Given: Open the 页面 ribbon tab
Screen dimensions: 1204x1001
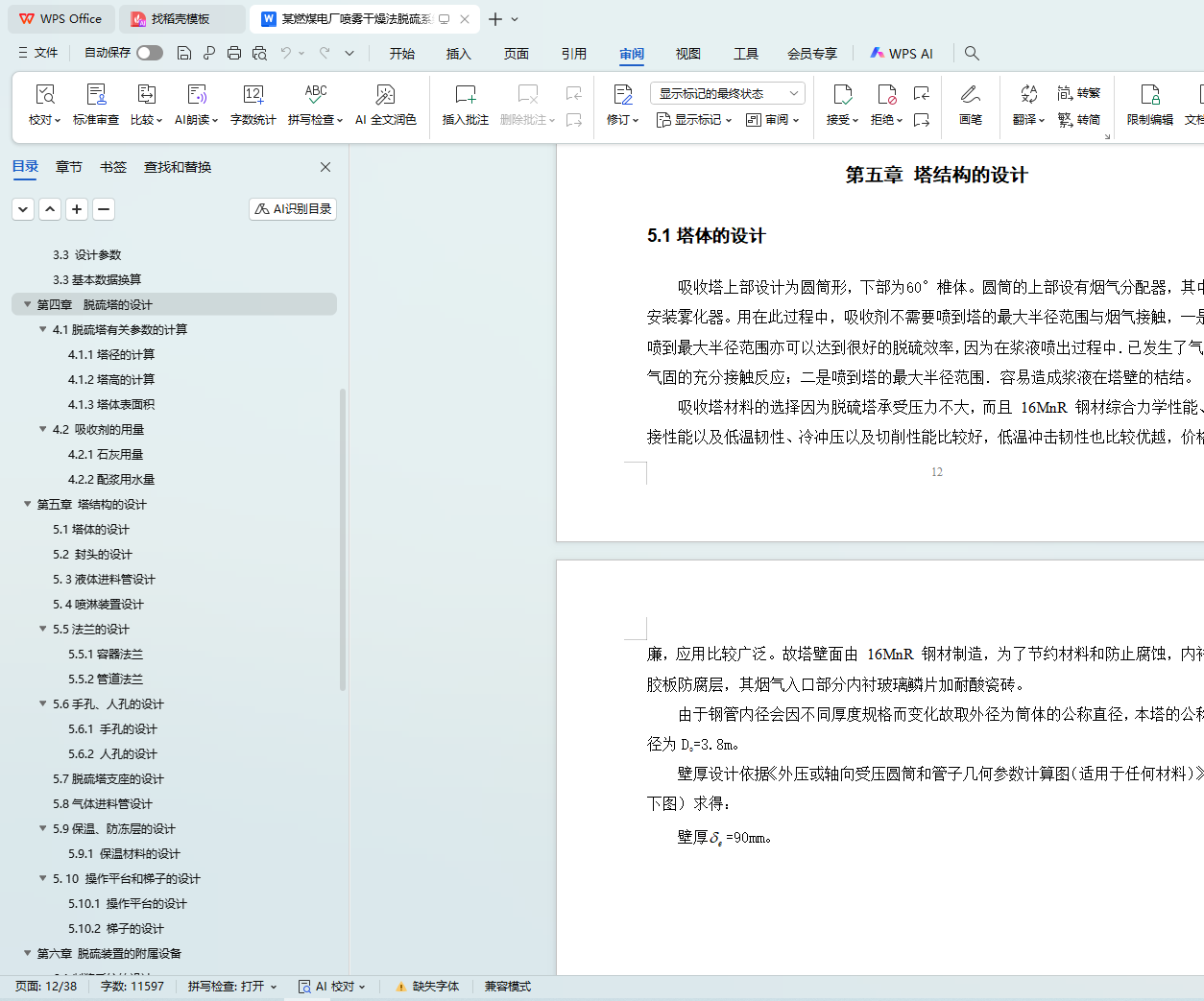Looking at the screenshot, I should (x=517, y=54).
